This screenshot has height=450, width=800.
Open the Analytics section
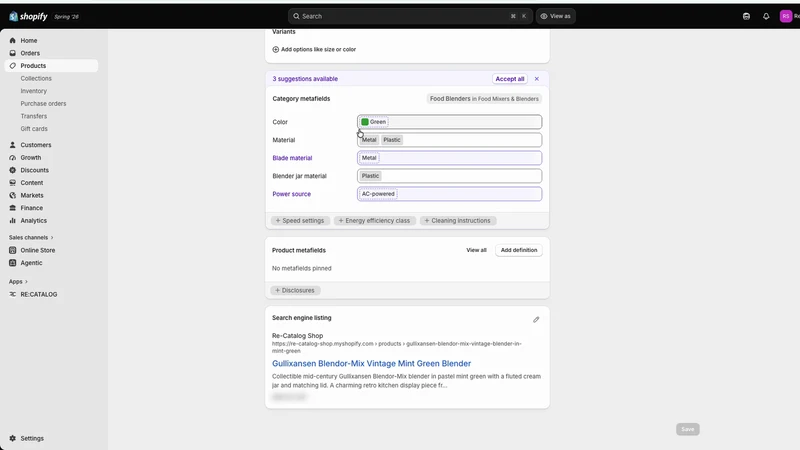(34, 221)
